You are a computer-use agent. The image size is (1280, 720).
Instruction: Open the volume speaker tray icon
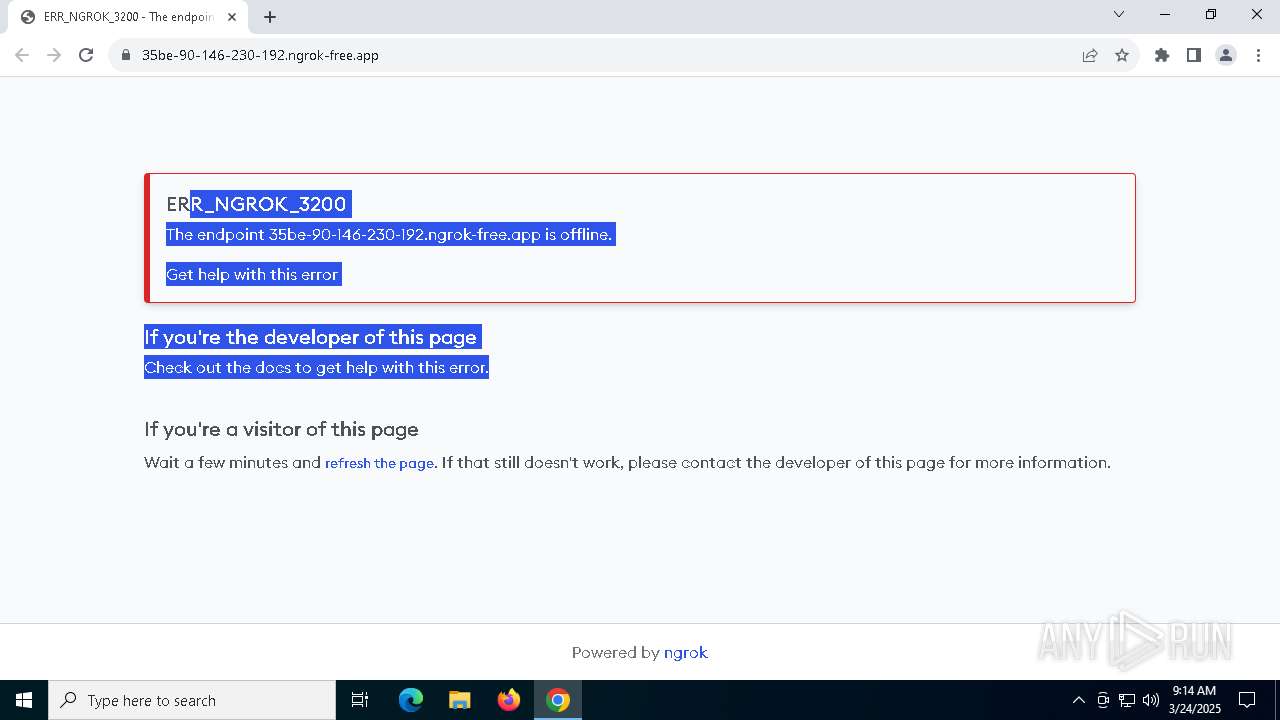[1151, 700]
